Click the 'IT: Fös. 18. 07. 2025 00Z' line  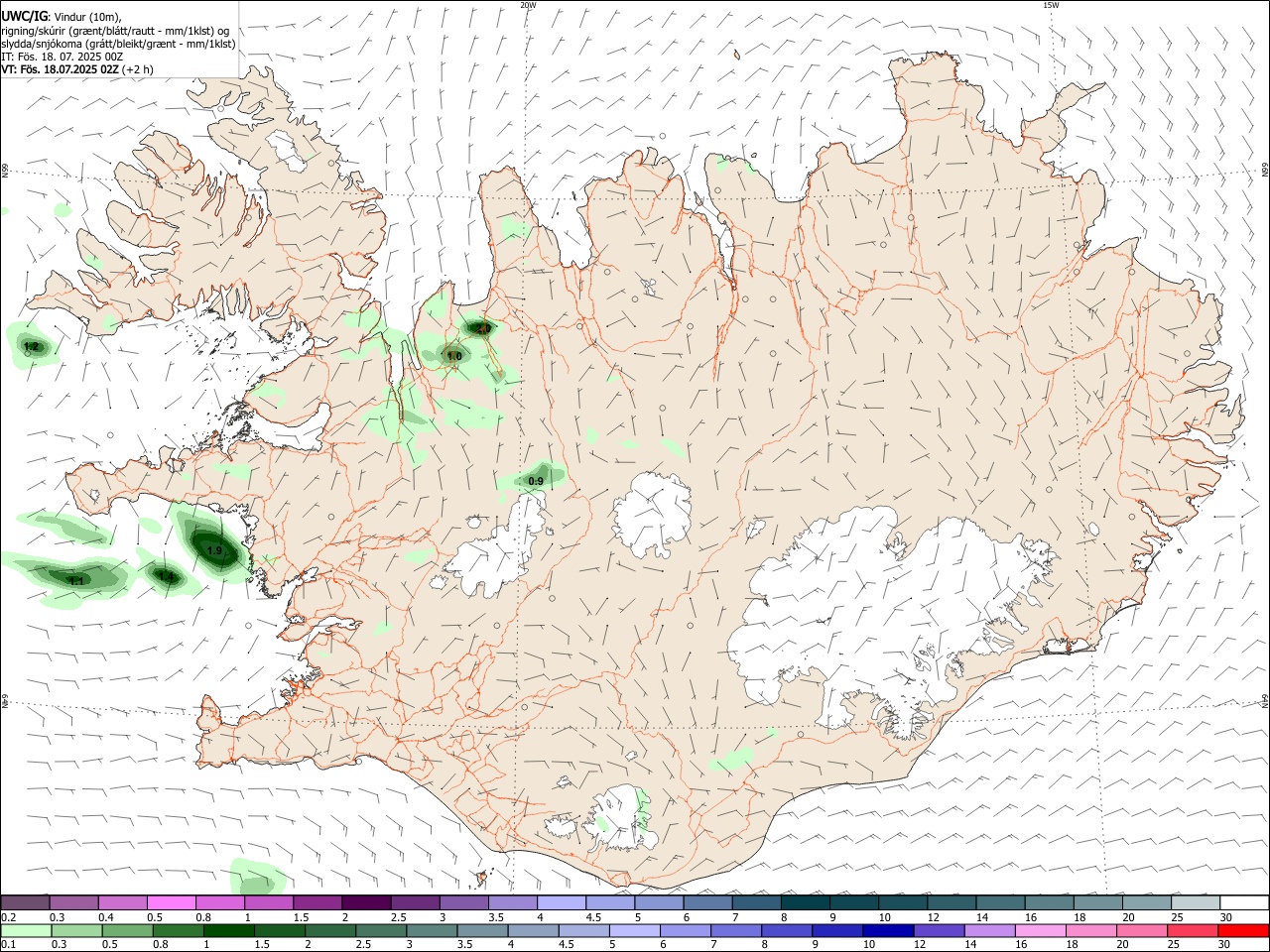62,57
